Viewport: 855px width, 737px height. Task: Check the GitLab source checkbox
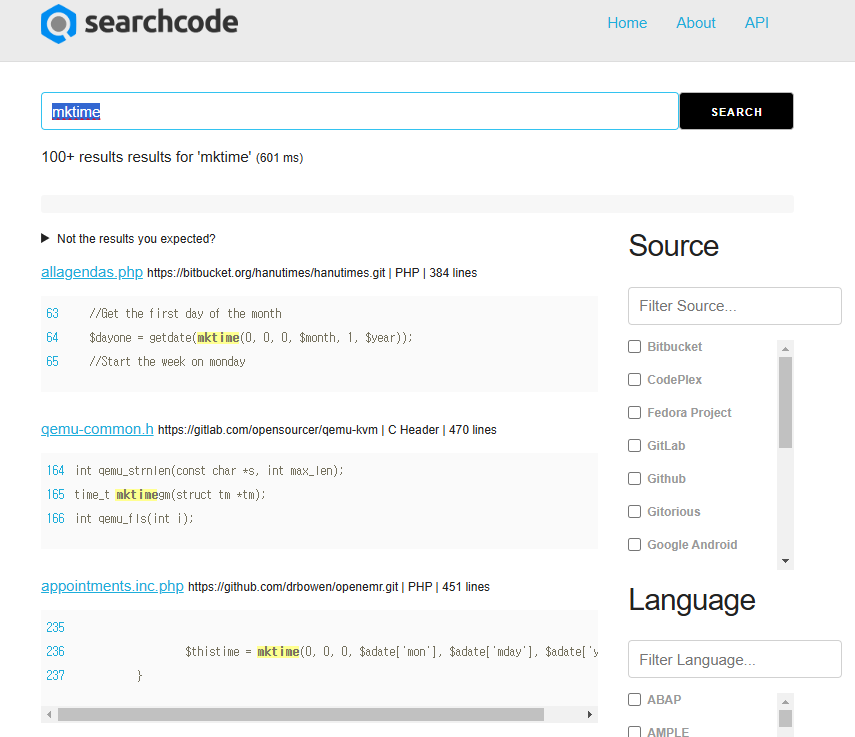[634, 445]
